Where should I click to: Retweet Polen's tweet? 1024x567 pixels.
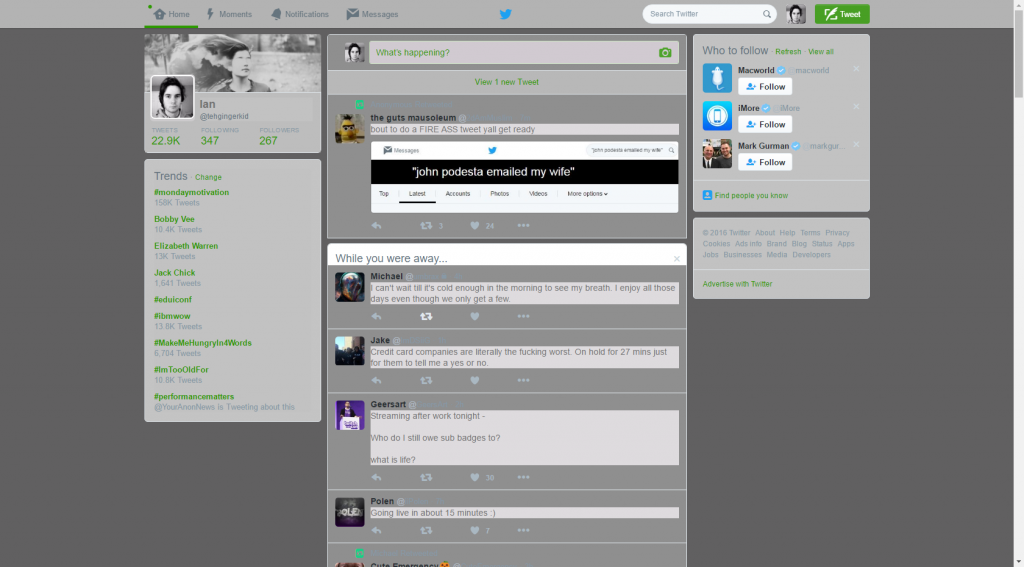(x=426, y=530)
